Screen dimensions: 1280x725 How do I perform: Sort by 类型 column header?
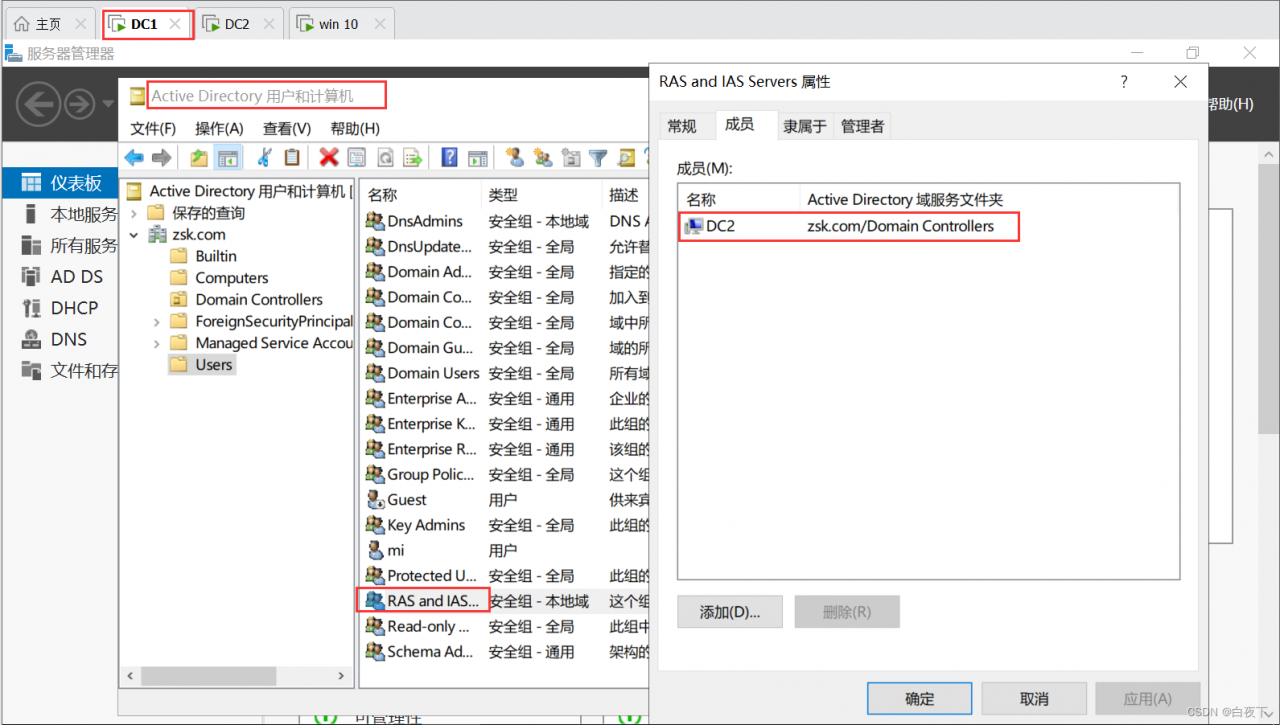click(x=541, y=195)
